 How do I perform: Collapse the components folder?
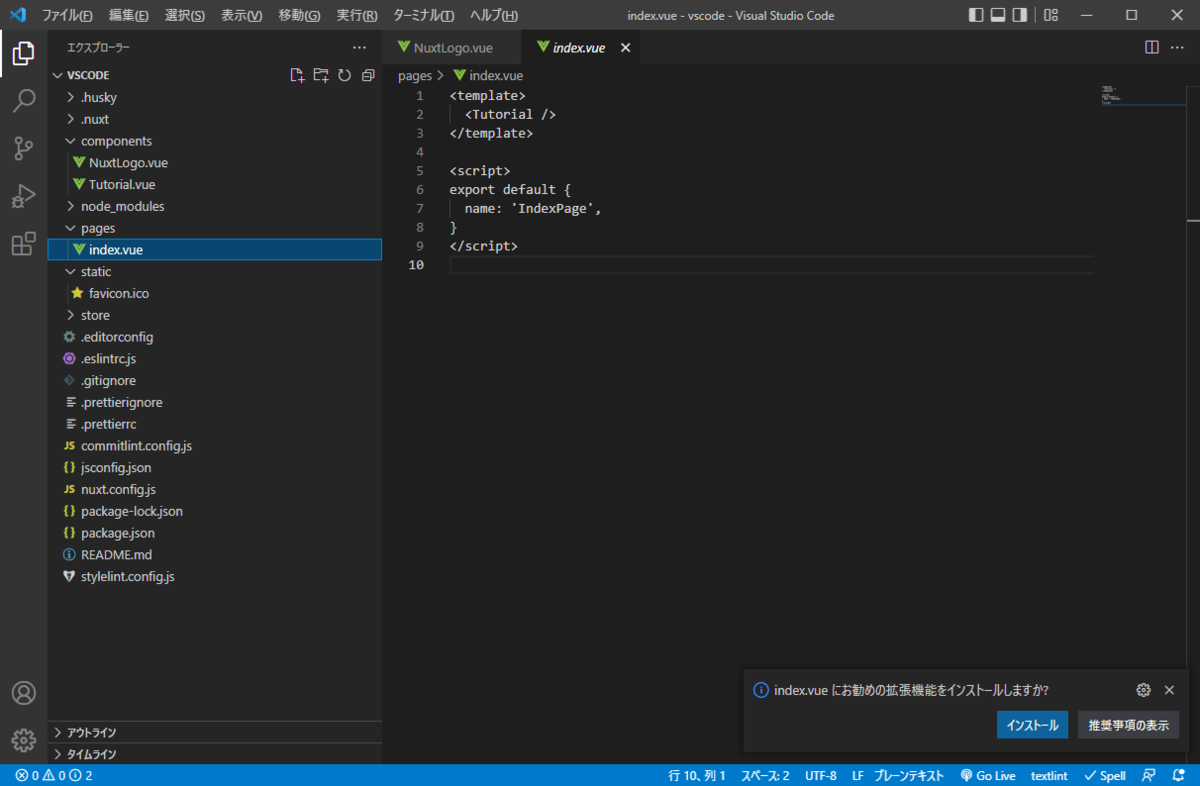[x=215, y=141]
